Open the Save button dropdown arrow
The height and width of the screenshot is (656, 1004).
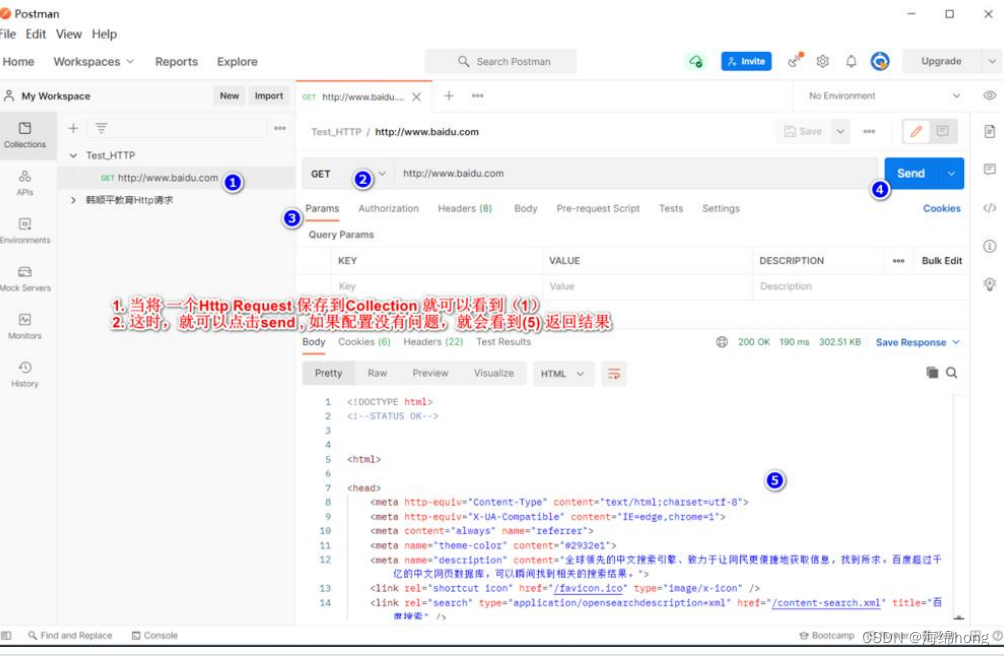coord(840,131)
